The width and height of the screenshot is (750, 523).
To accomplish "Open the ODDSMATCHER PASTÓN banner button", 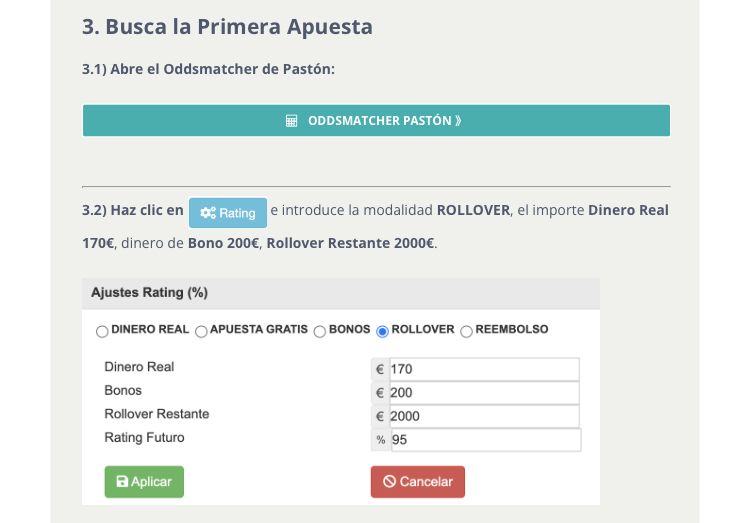I will [376, 121].
